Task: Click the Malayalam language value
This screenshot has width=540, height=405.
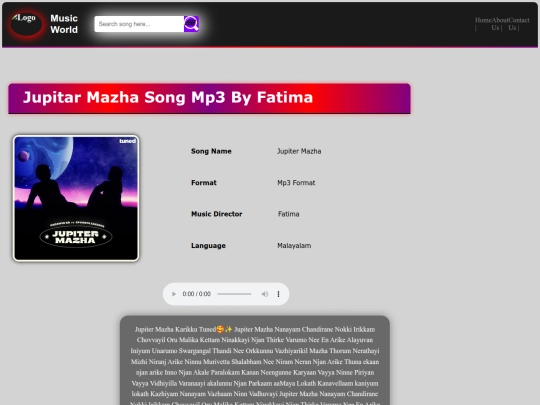Action: pyautogui.click(x=294, y=246)
